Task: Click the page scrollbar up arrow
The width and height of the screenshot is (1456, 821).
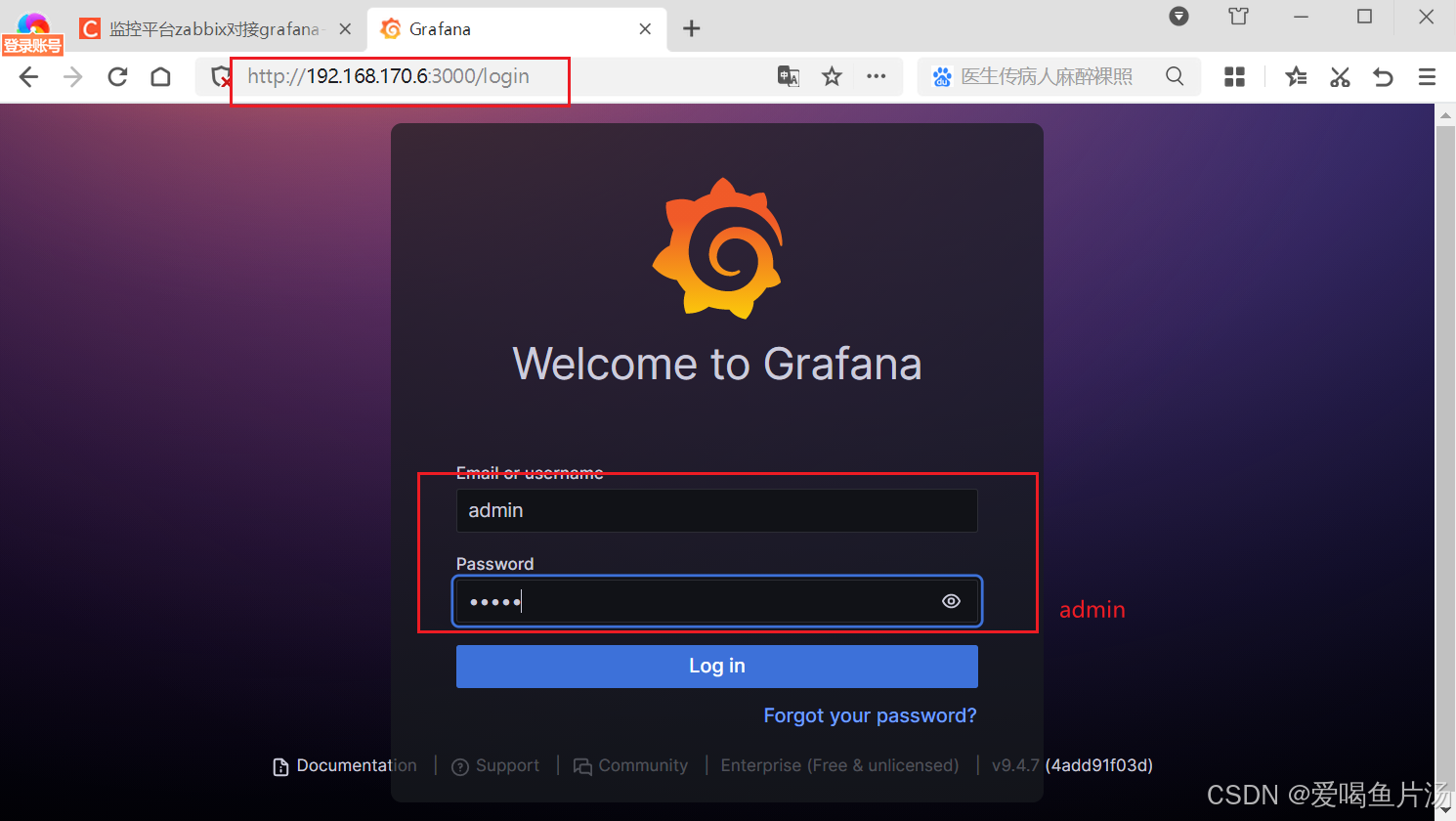Action: tap(1445, 114)
